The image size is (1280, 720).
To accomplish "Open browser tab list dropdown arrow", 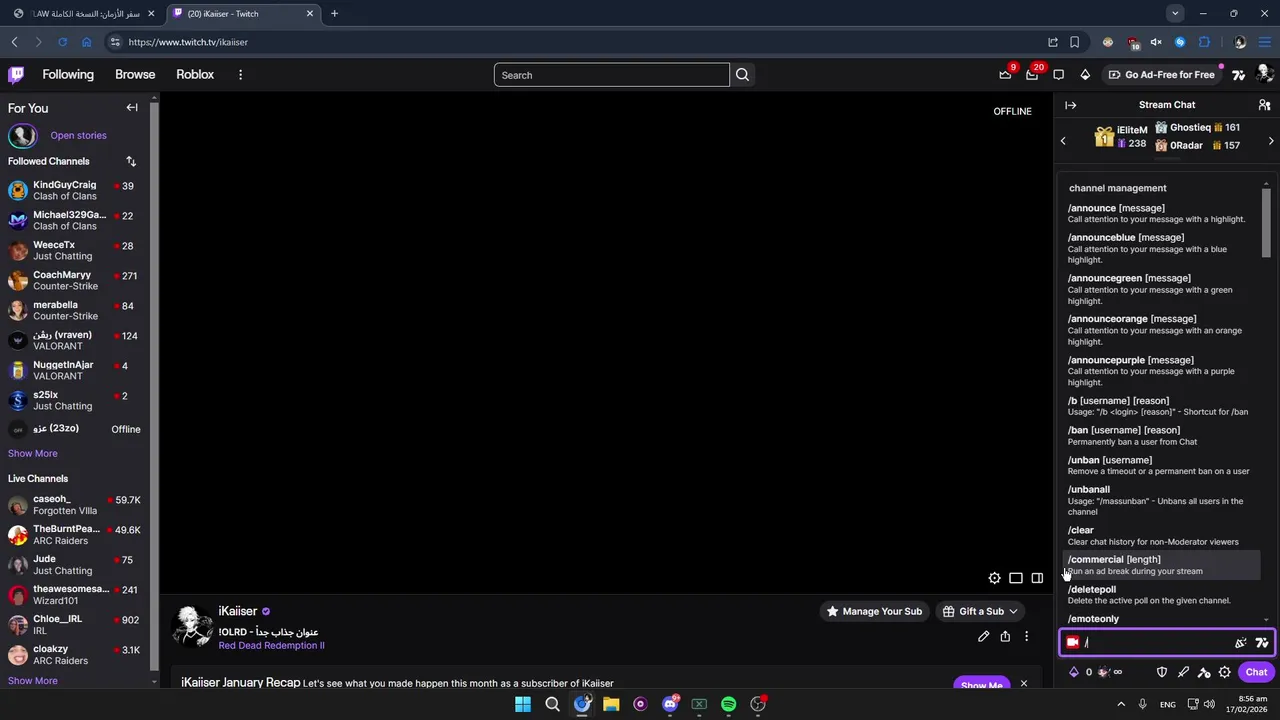I will 1175,13.
